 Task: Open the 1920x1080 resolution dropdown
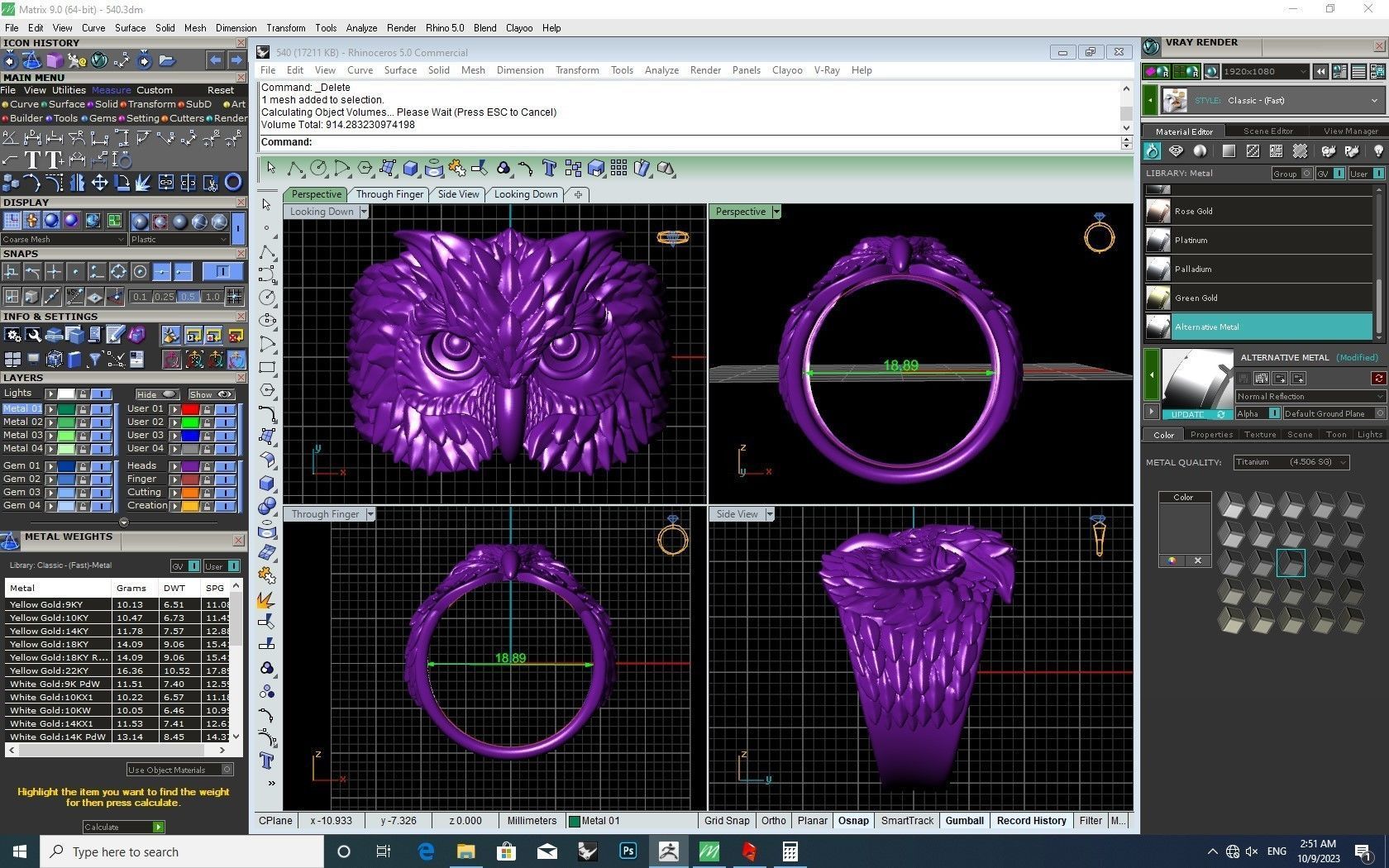[1265, 72]
